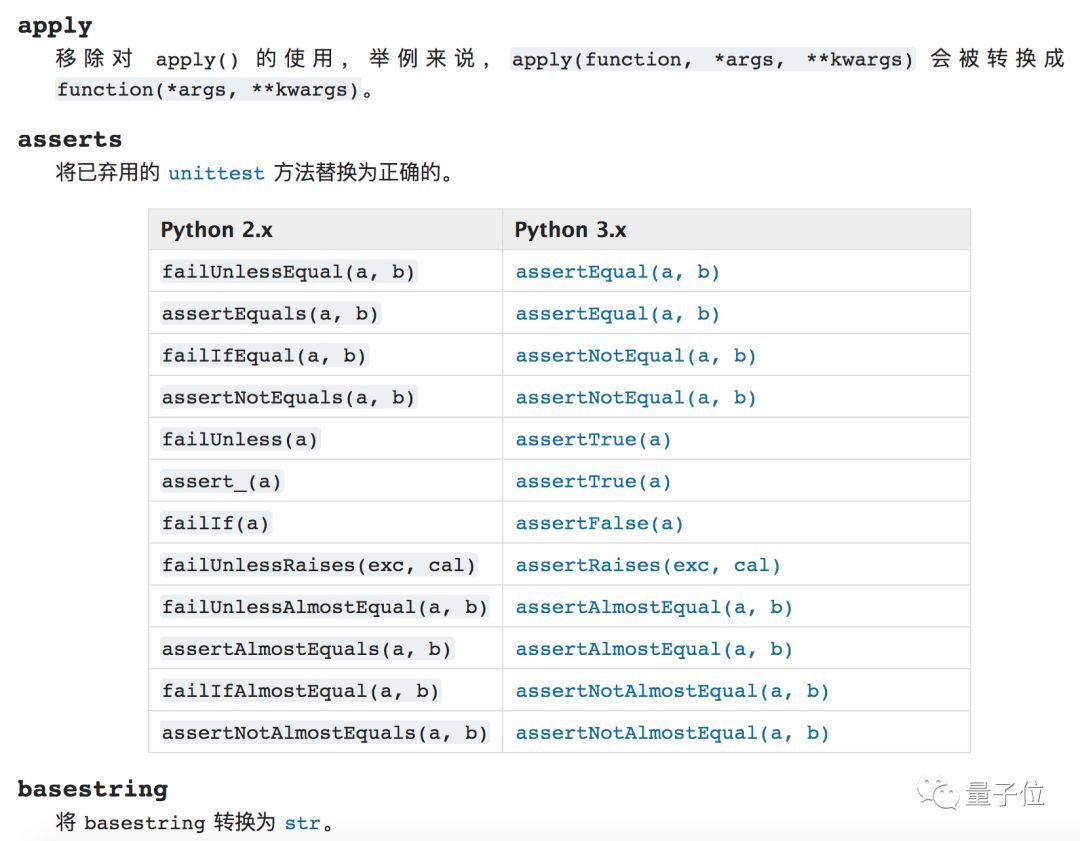
Task: Click assertNotAlmostEqual link in the failIfAlmostEqual row
Action: tap(672, 691)
